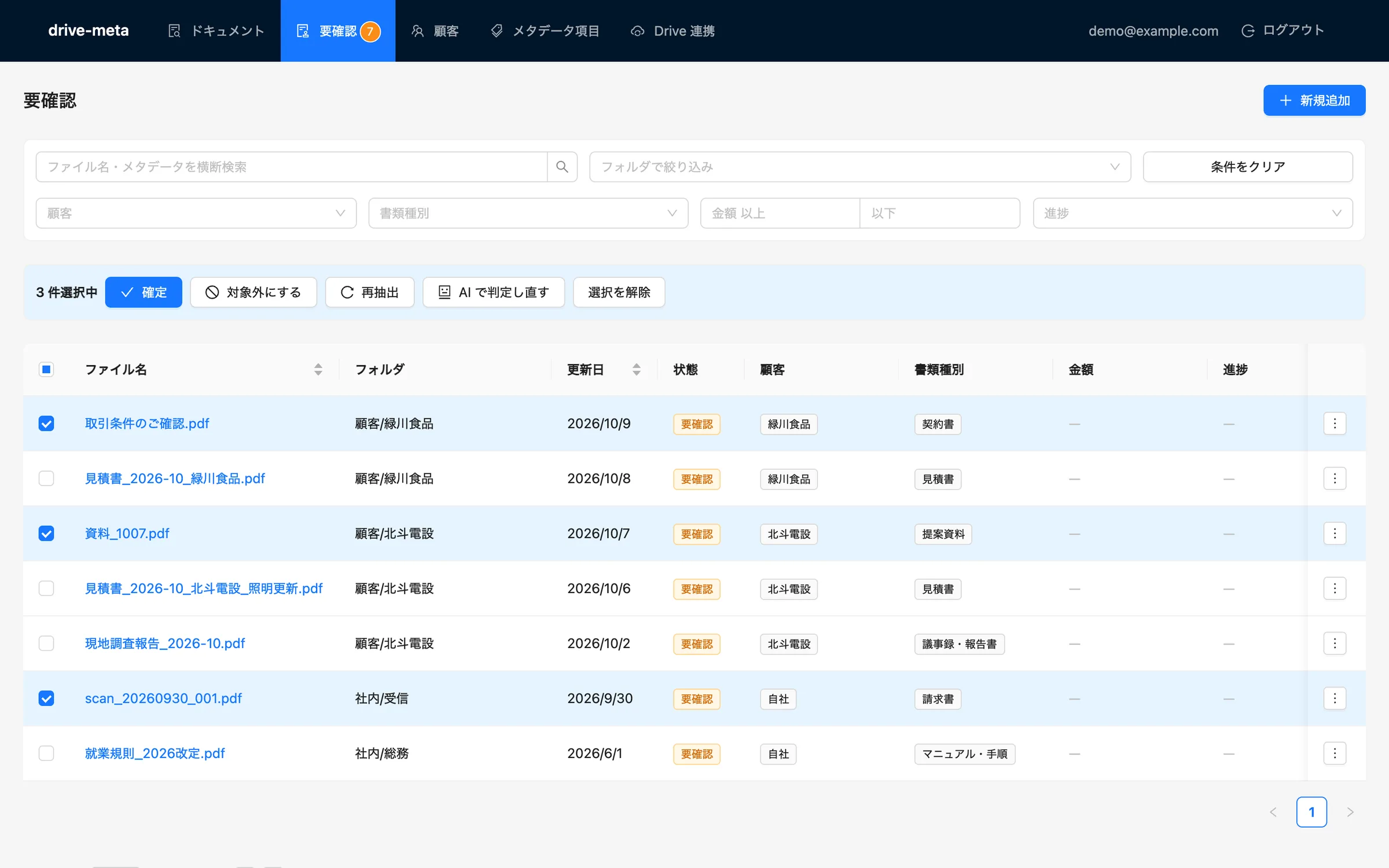Focus the 金額 以上 input field
The image size is (1389, 868).
tap(780, 213)
